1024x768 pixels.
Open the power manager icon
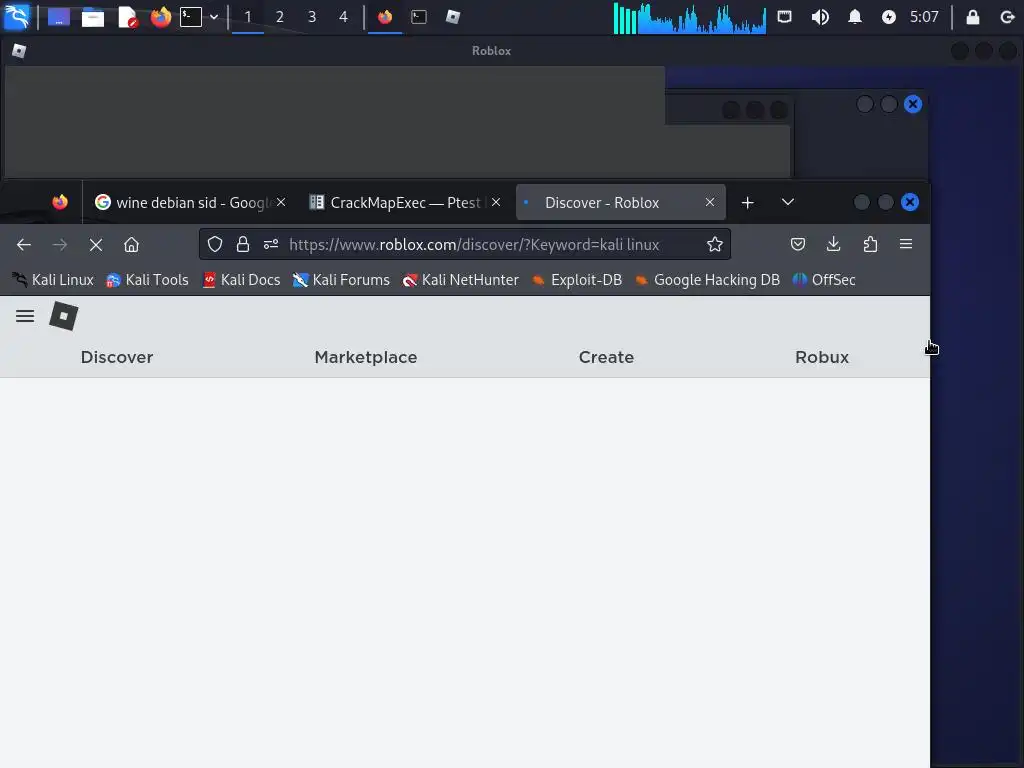[x=889, y=17]
